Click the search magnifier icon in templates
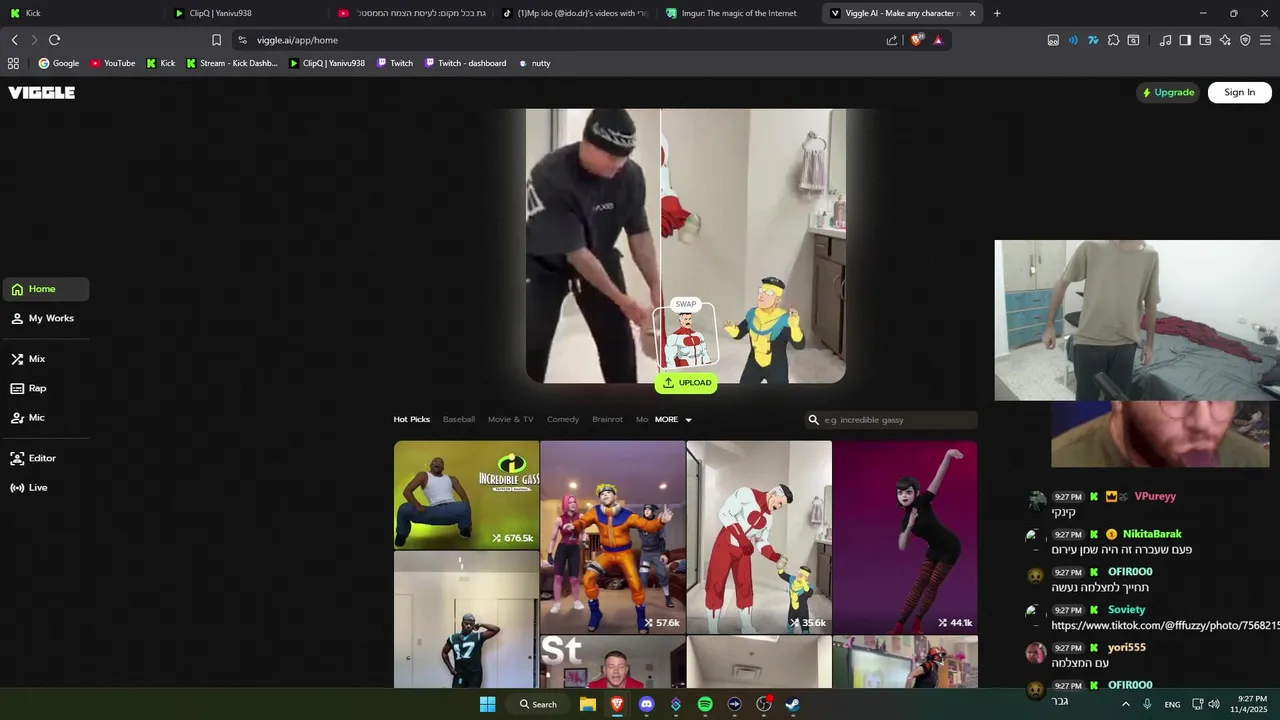This screenshot has height=720, width=1280. [x=814, y=420]
